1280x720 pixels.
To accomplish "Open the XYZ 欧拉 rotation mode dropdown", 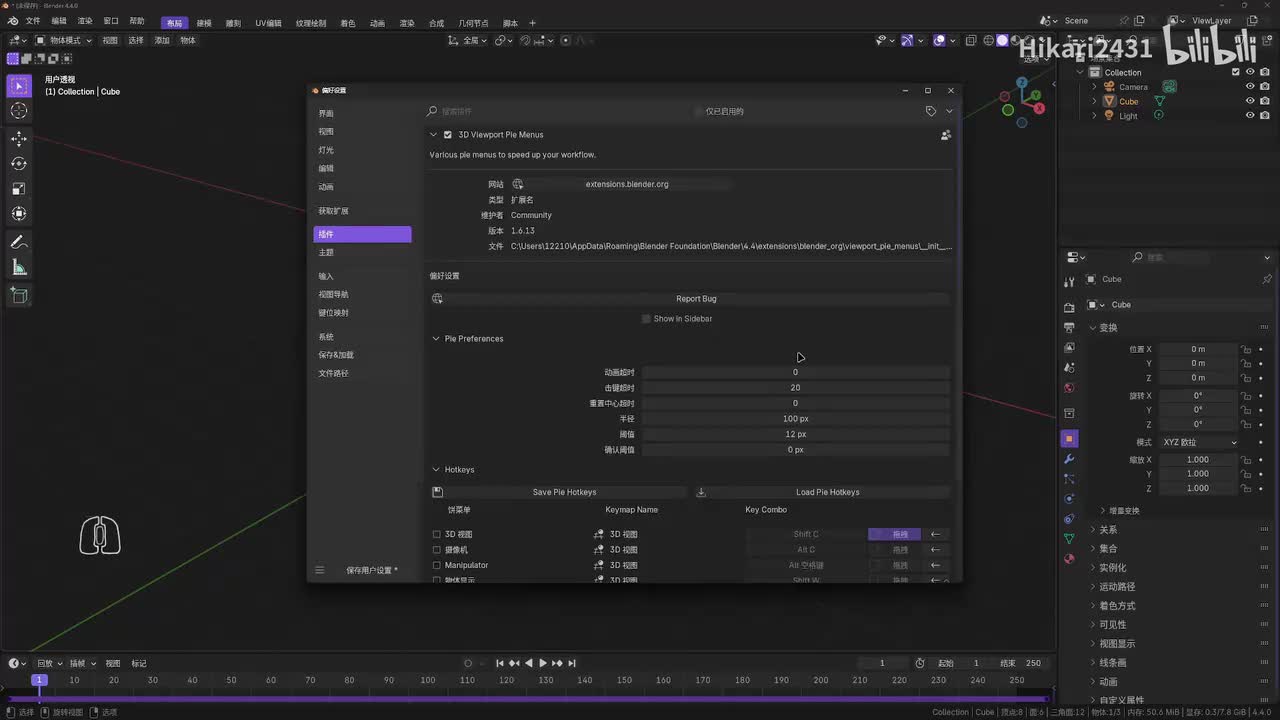I will click(1199, 442).
